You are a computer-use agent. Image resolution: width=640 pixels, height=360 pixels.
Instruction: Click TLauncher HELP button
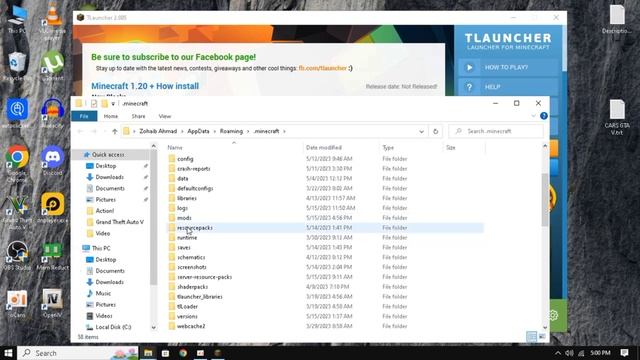point(508,87)
